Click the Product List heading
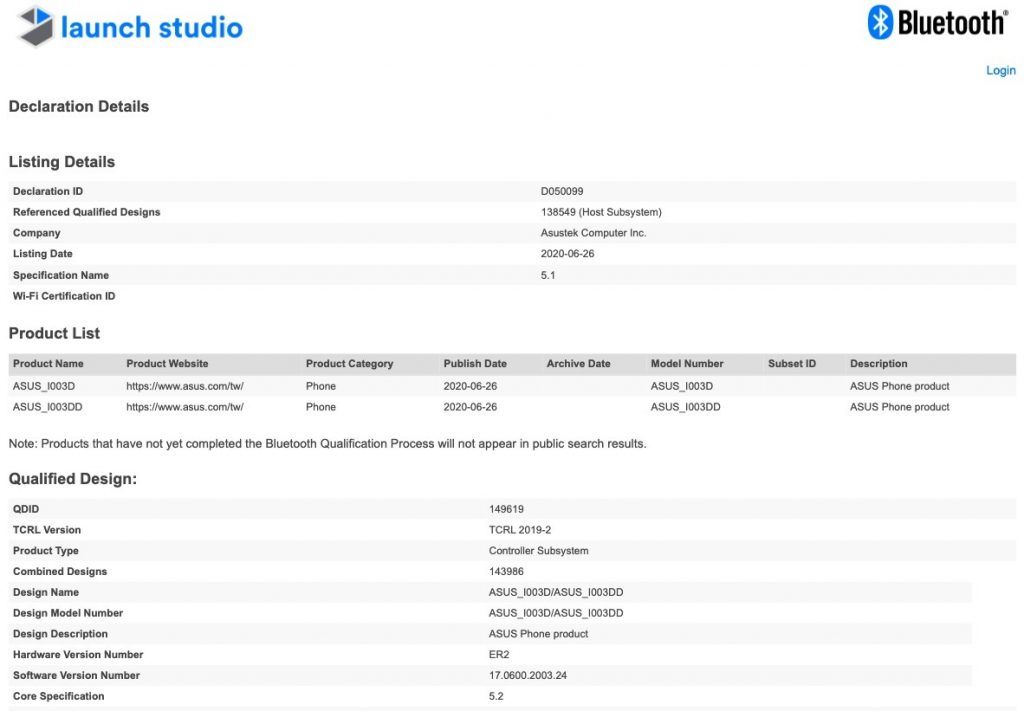 pos(54,334)
